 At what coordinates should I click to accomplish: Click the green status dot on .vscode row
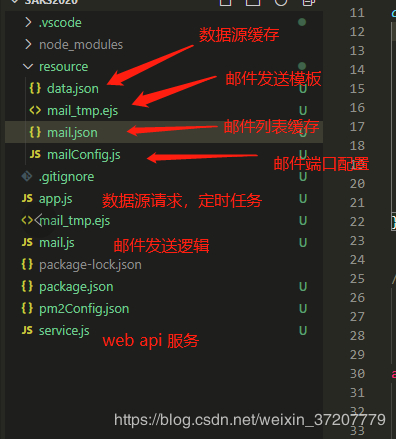(x=302, y=22)
